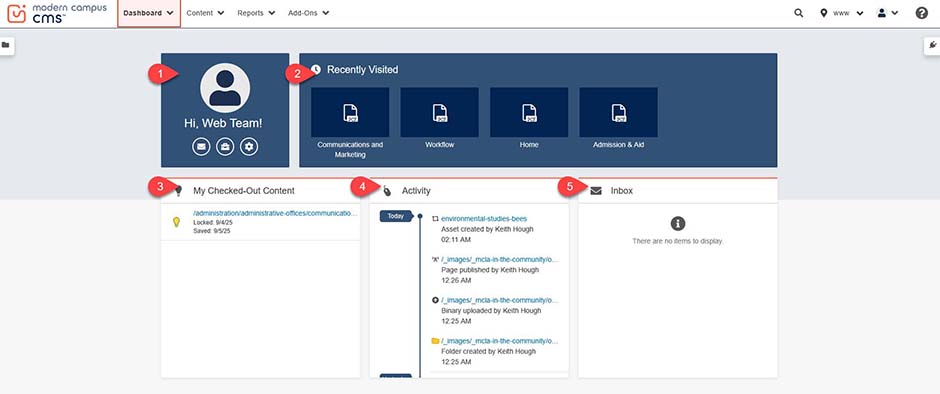Click the Inbox envelope icon

(596, 191)
